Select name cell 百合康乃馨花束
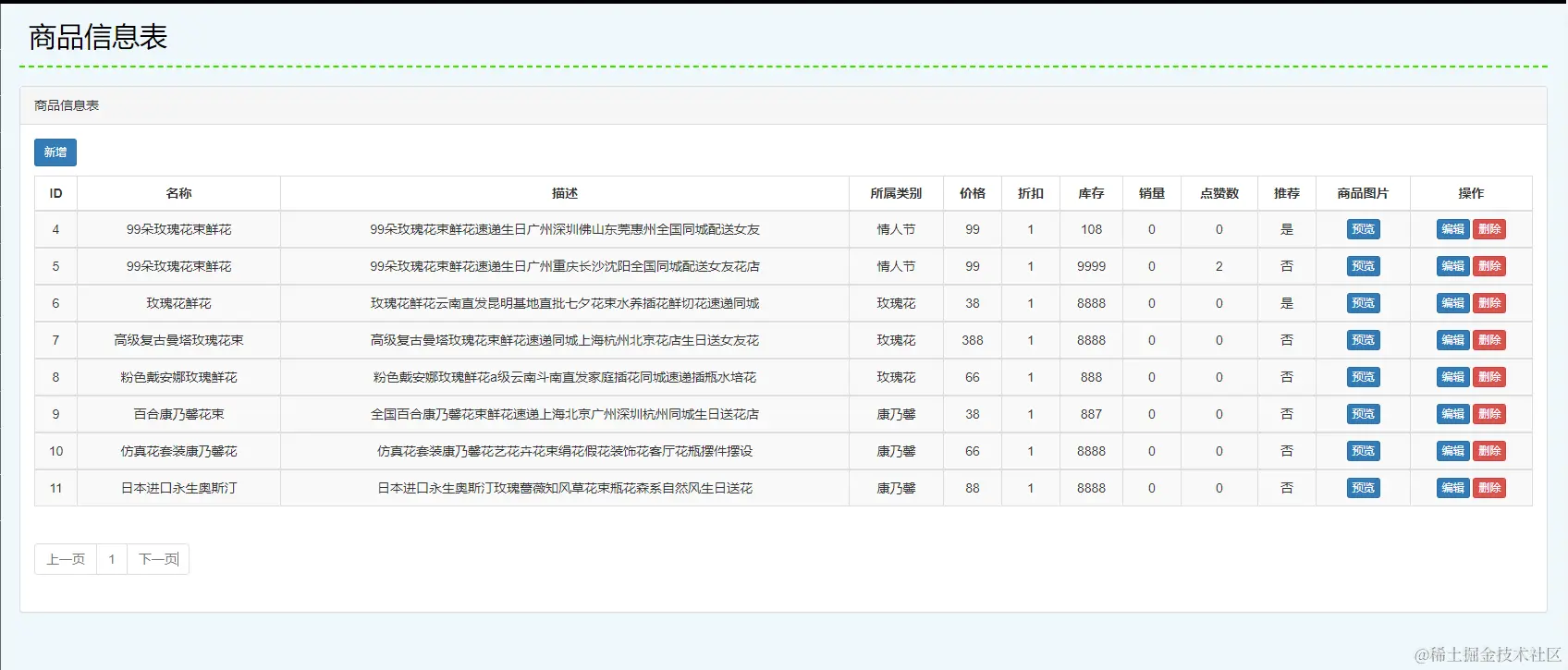The height and width of the screenshot is (670, 1568). click(x=178, y=414)
